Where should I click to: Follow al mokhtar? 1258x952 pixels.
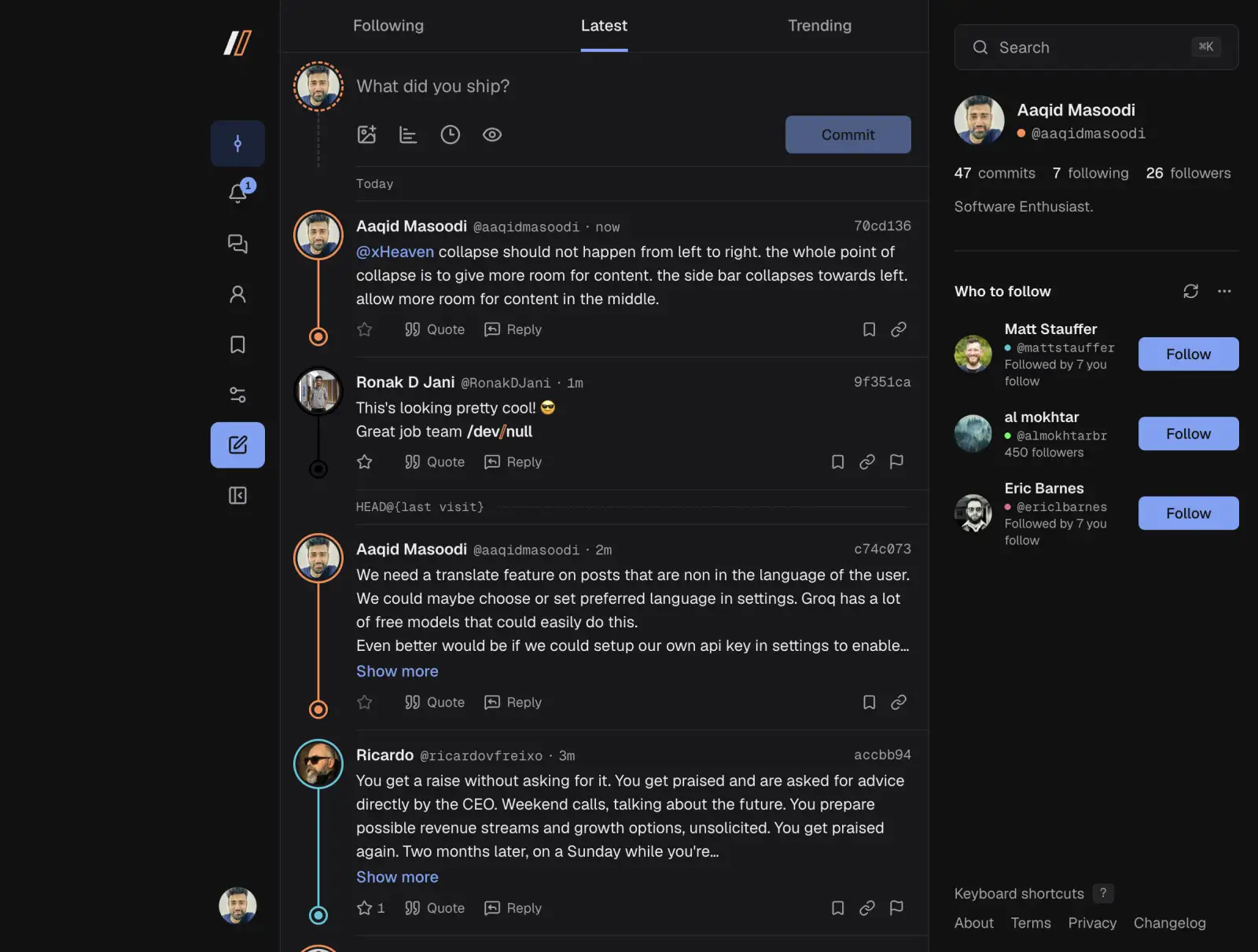point(1188,433)
